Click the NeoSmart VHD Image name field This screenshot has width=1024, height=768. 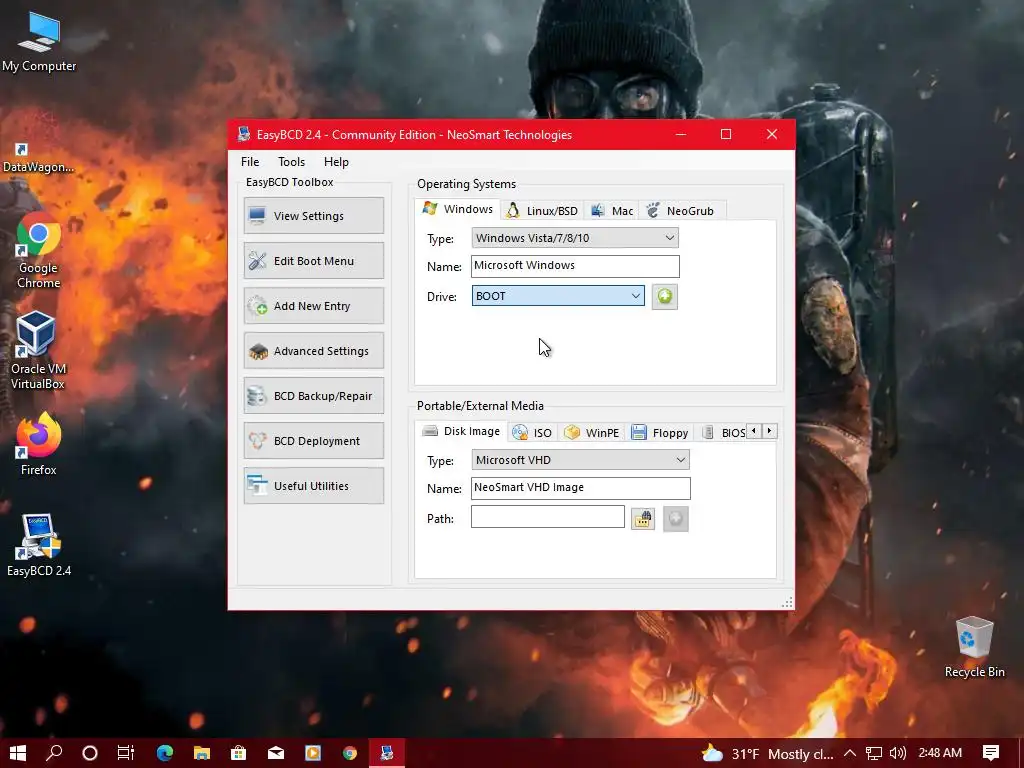pos(581,488)
